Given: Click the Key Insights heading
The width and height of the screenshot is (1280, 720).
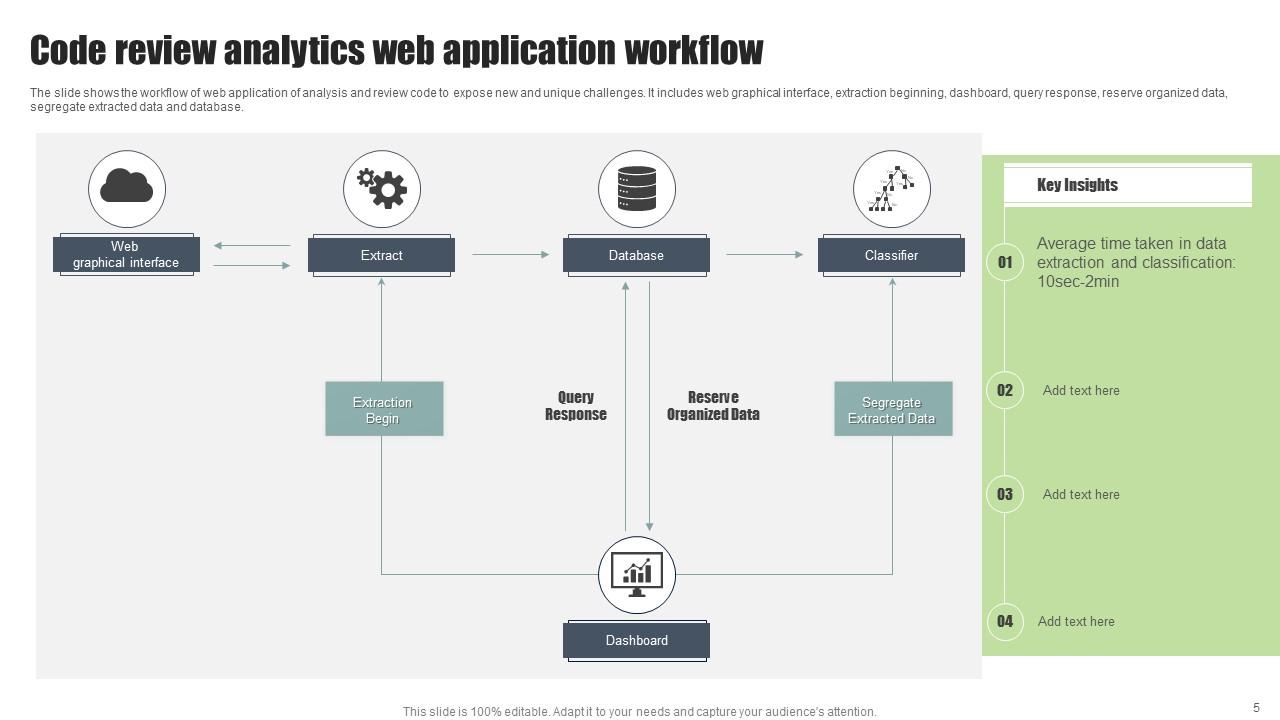Looking at the screenshot, I should coord(1077,184).
